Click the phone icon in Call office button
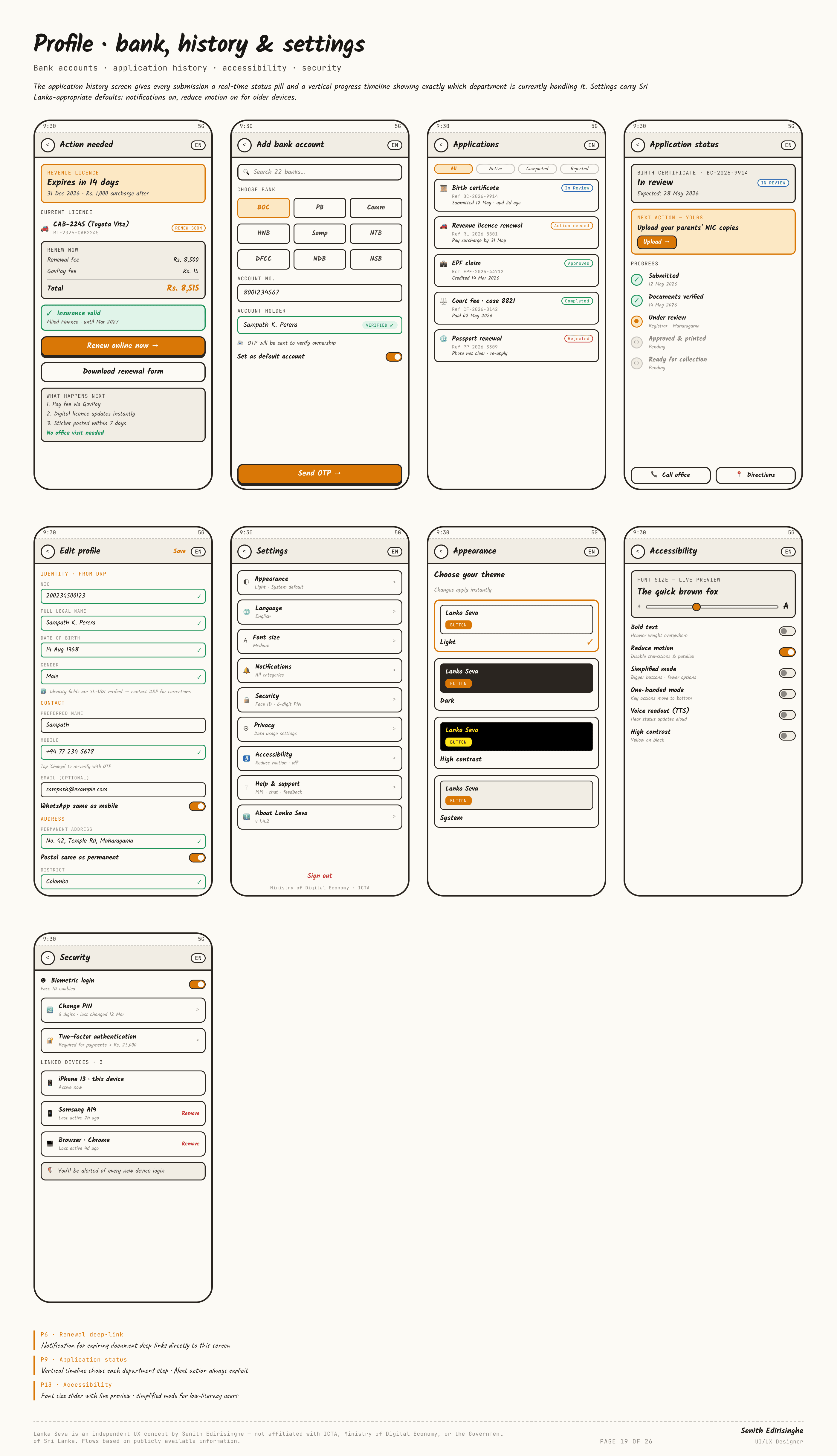The image size is (837, 1456). tap(654, 475)
